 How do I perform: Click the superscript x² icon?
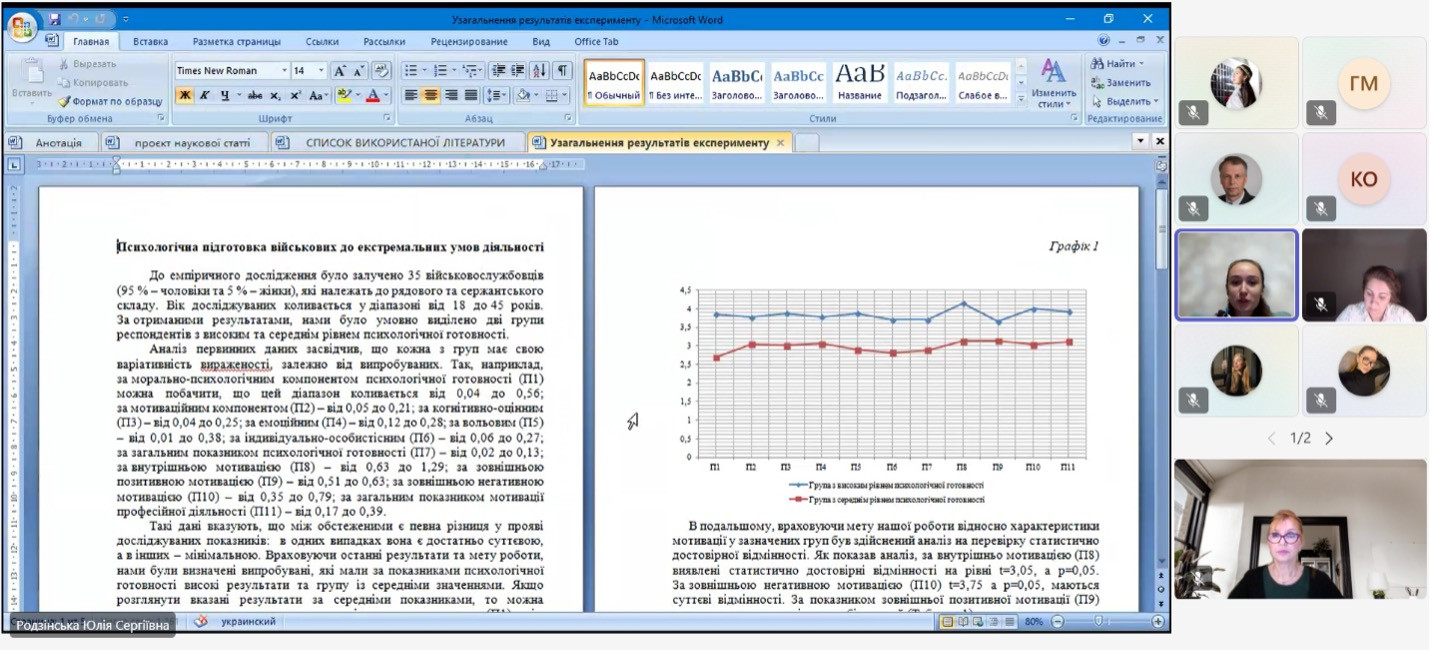(x=296, y=96)
